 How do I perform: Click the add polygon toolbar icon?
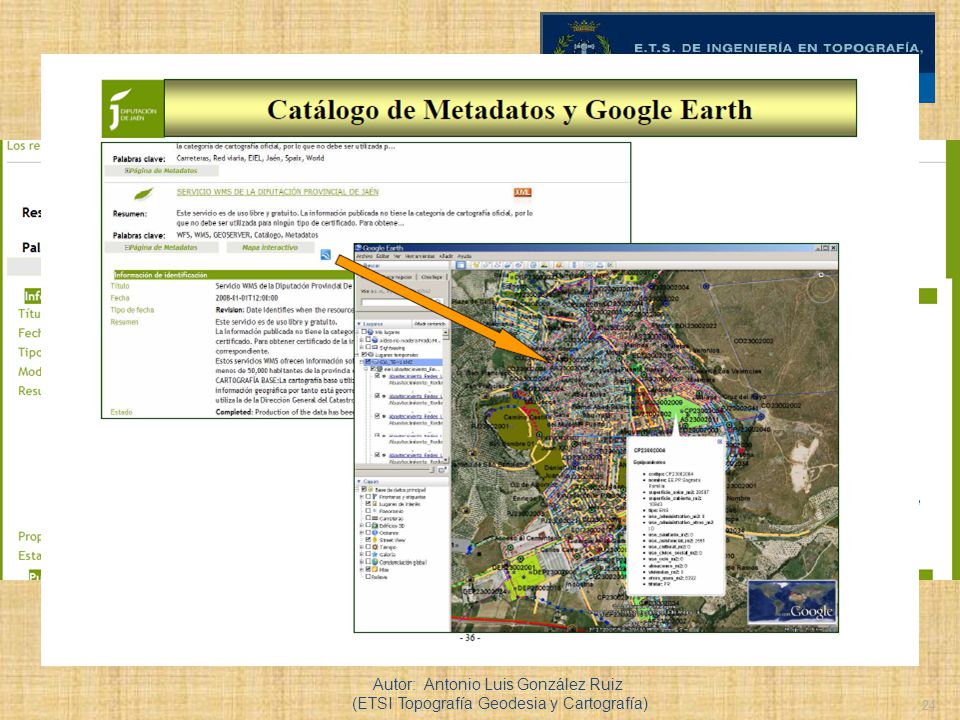pyautogui.click(x=486, y=265)
